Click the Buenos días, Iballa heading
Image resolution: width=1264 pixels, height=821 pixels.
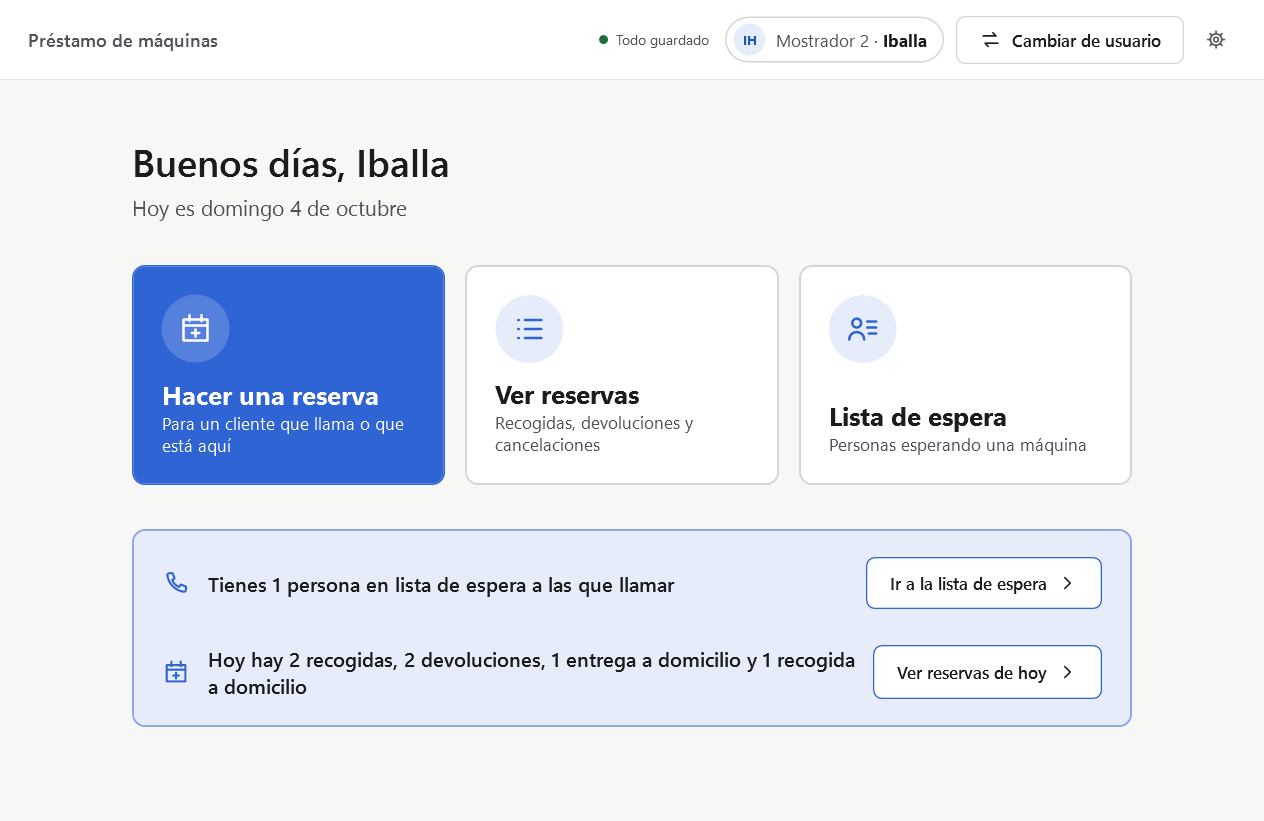(x=291, y=164)
